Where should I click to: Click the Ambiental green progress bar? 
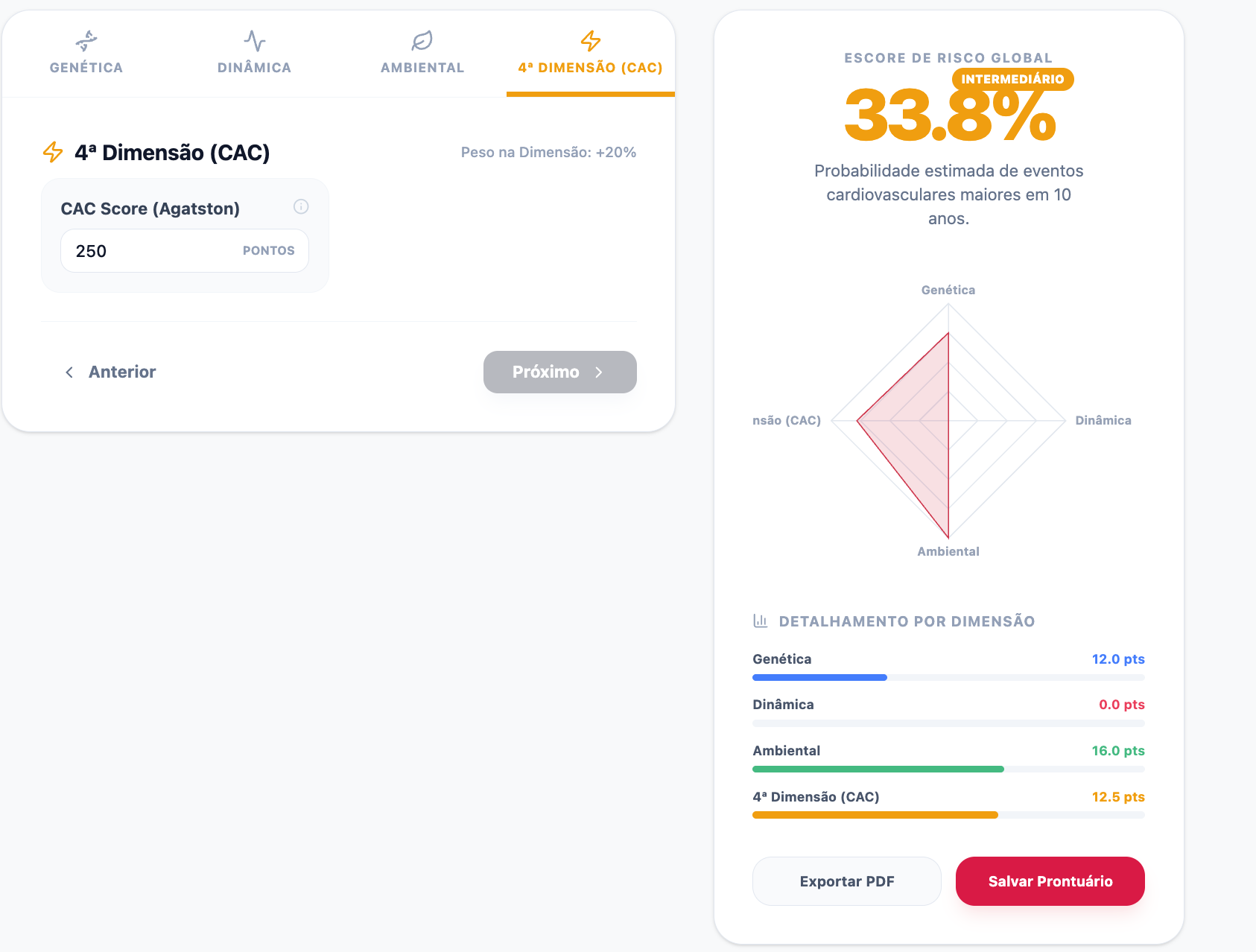click(x=878, y=769)
